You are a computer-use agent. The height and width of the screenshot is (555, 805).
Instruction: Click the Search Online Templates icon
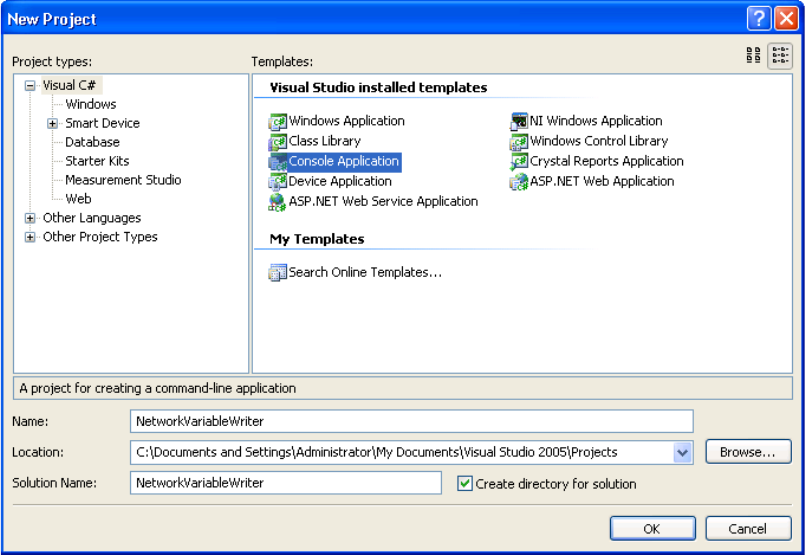tap(277, 273)
